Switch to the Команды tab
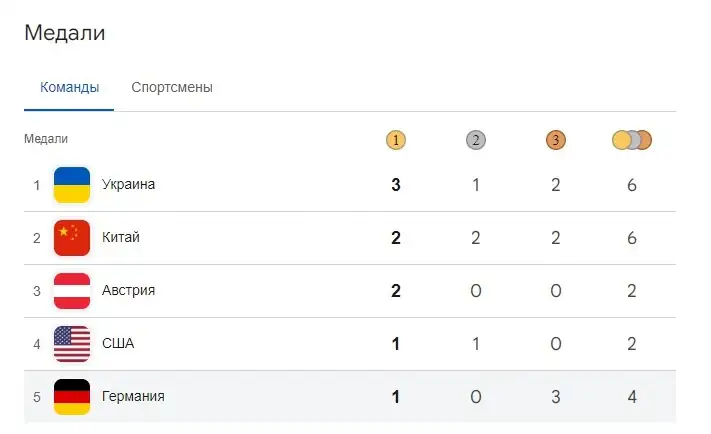The height and width of the screenshot is (434, 711). [x=70, y=88]
